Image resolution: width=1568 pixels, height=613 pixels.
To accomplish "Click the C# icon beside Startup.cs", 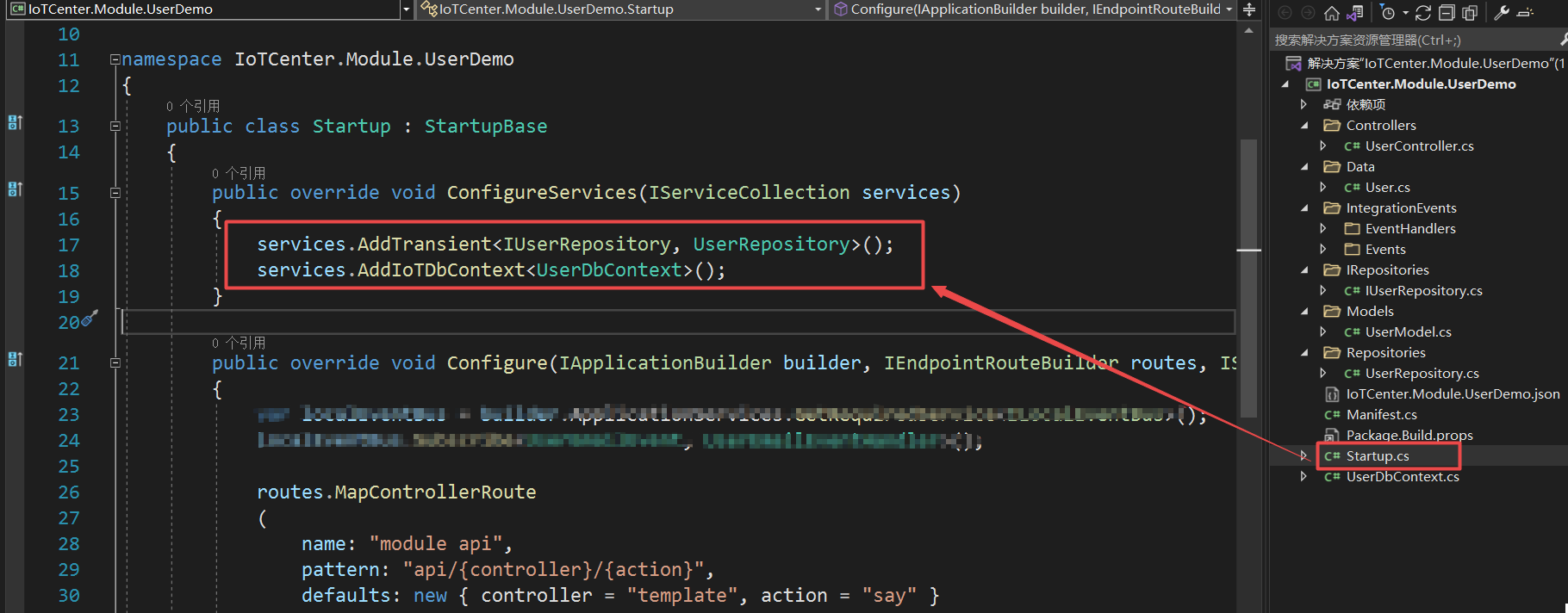I will [x=1332, y=455].
